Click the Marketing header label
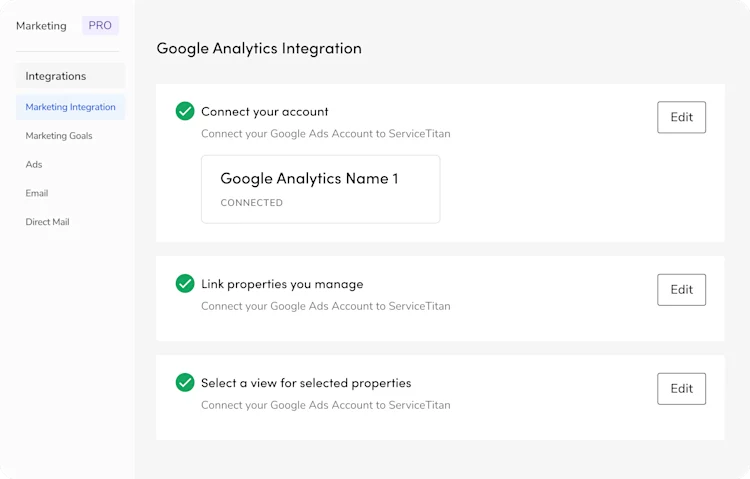750x479 pixels. (x=41, y=26)
